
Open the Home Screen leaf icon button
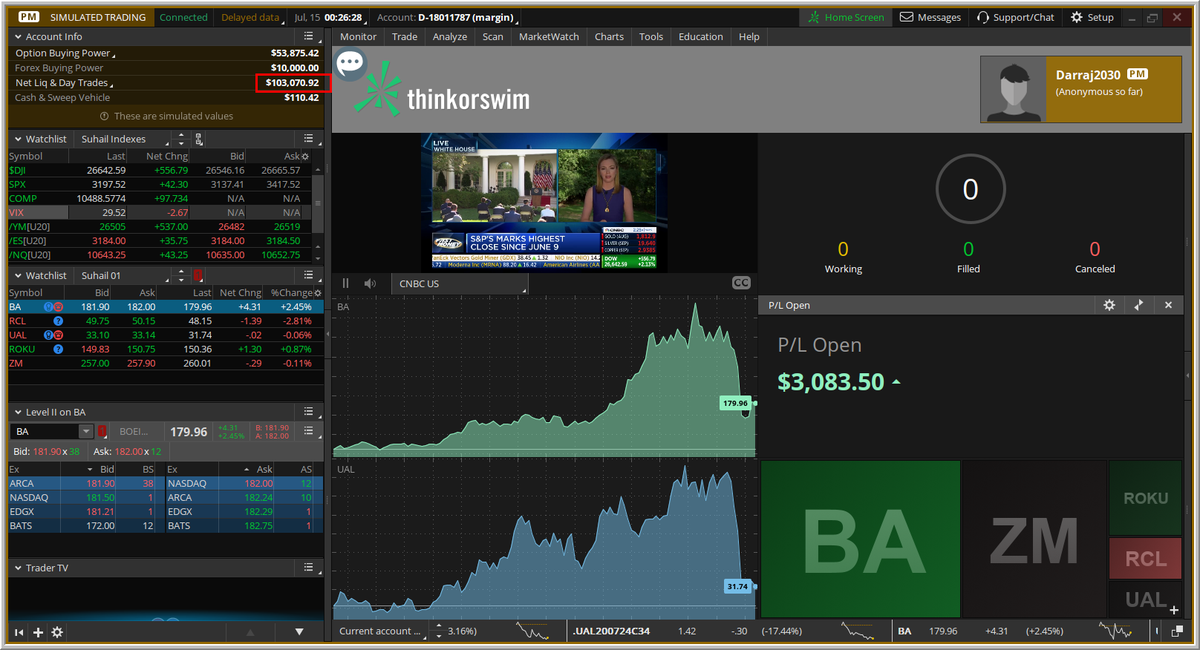(846, 17)
